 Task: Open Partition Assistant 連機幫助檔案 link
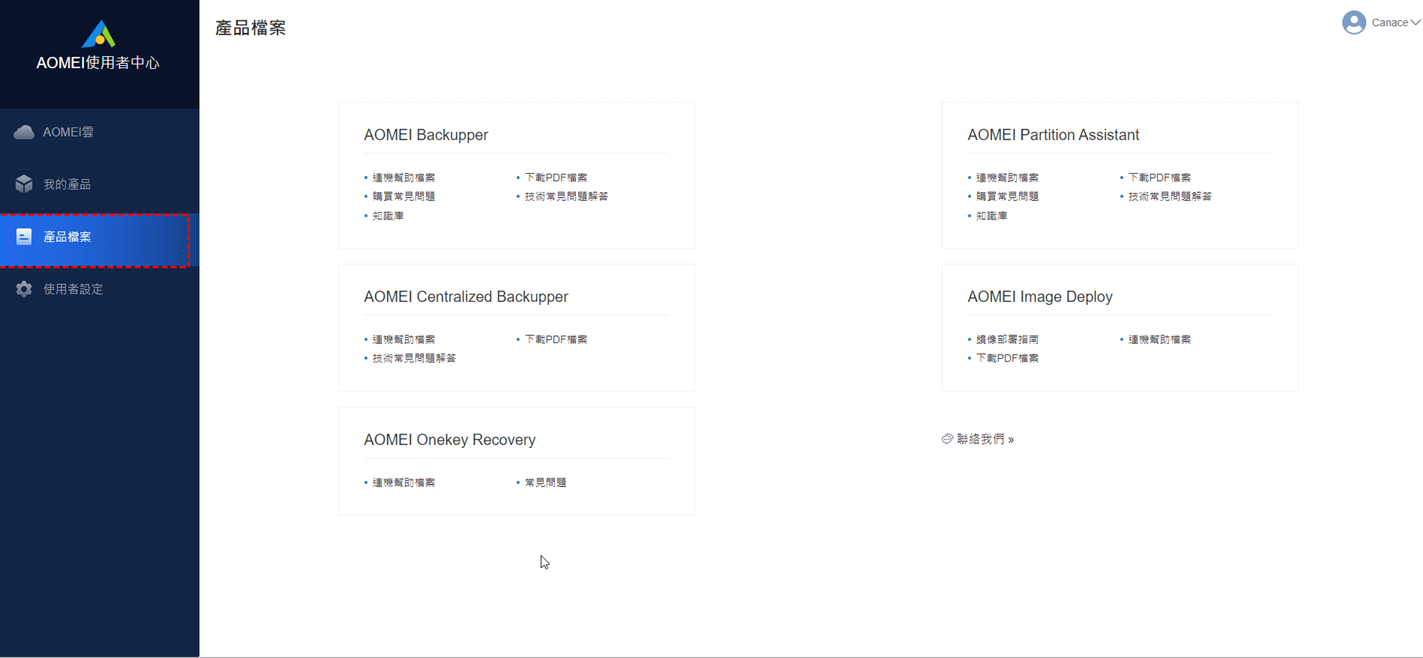1007,177
